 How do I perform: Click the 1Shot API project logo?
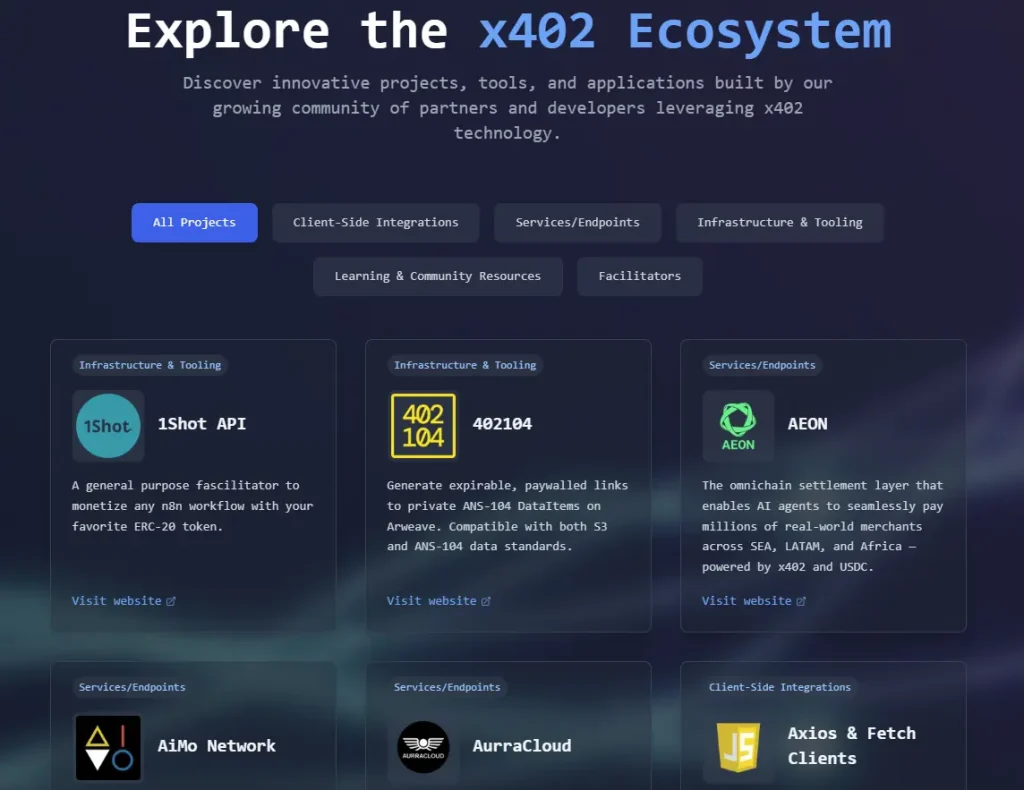click(108, 424)
